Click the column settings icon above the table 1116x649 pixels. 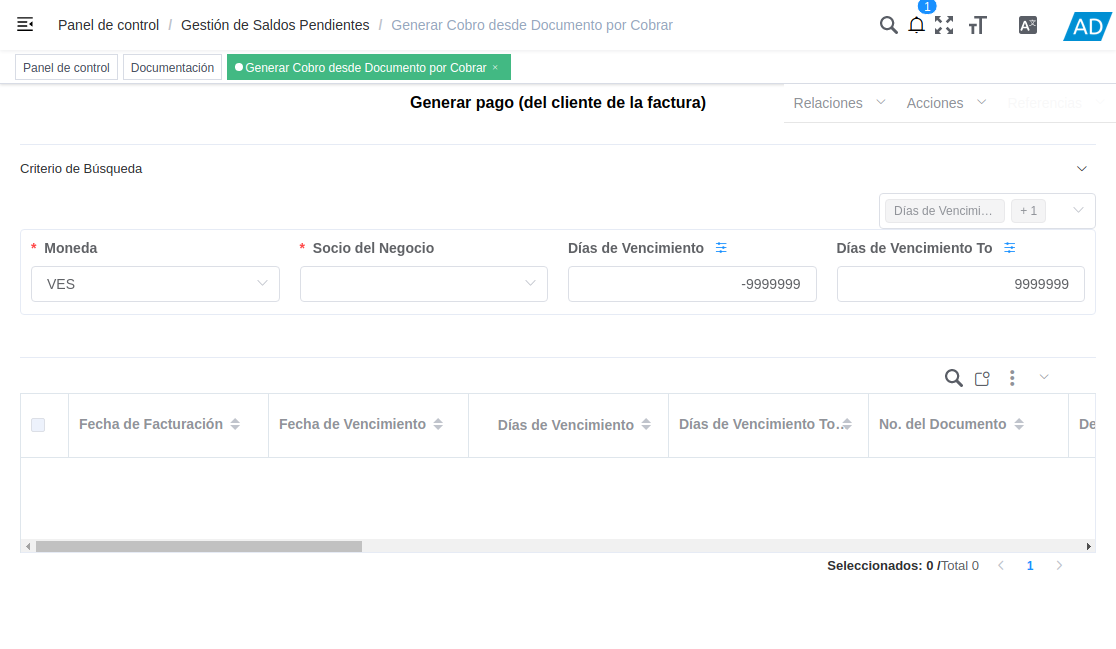click(x=981, y=378)
